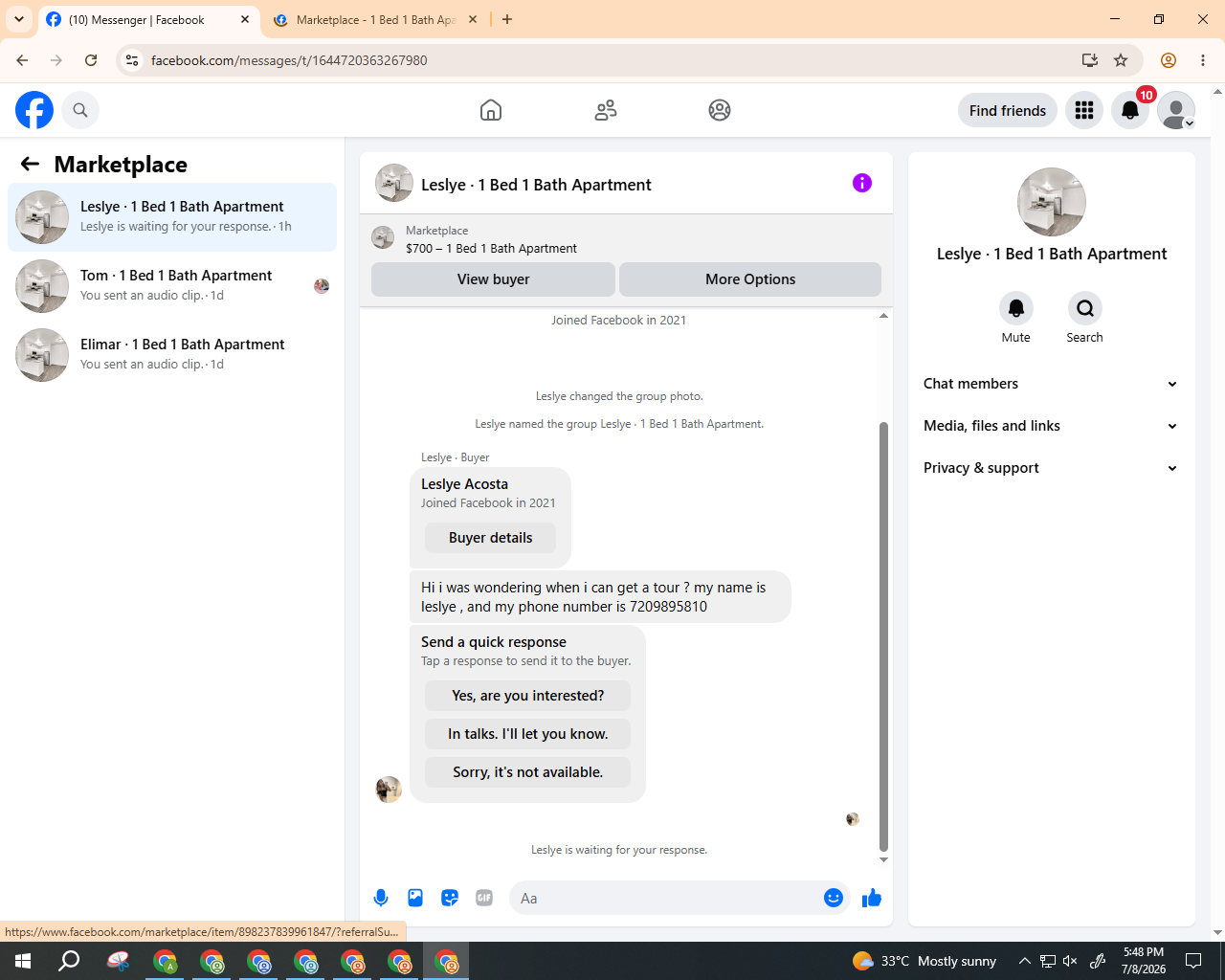Click the chat header apartment thumbnail

(x=394, y=183)
